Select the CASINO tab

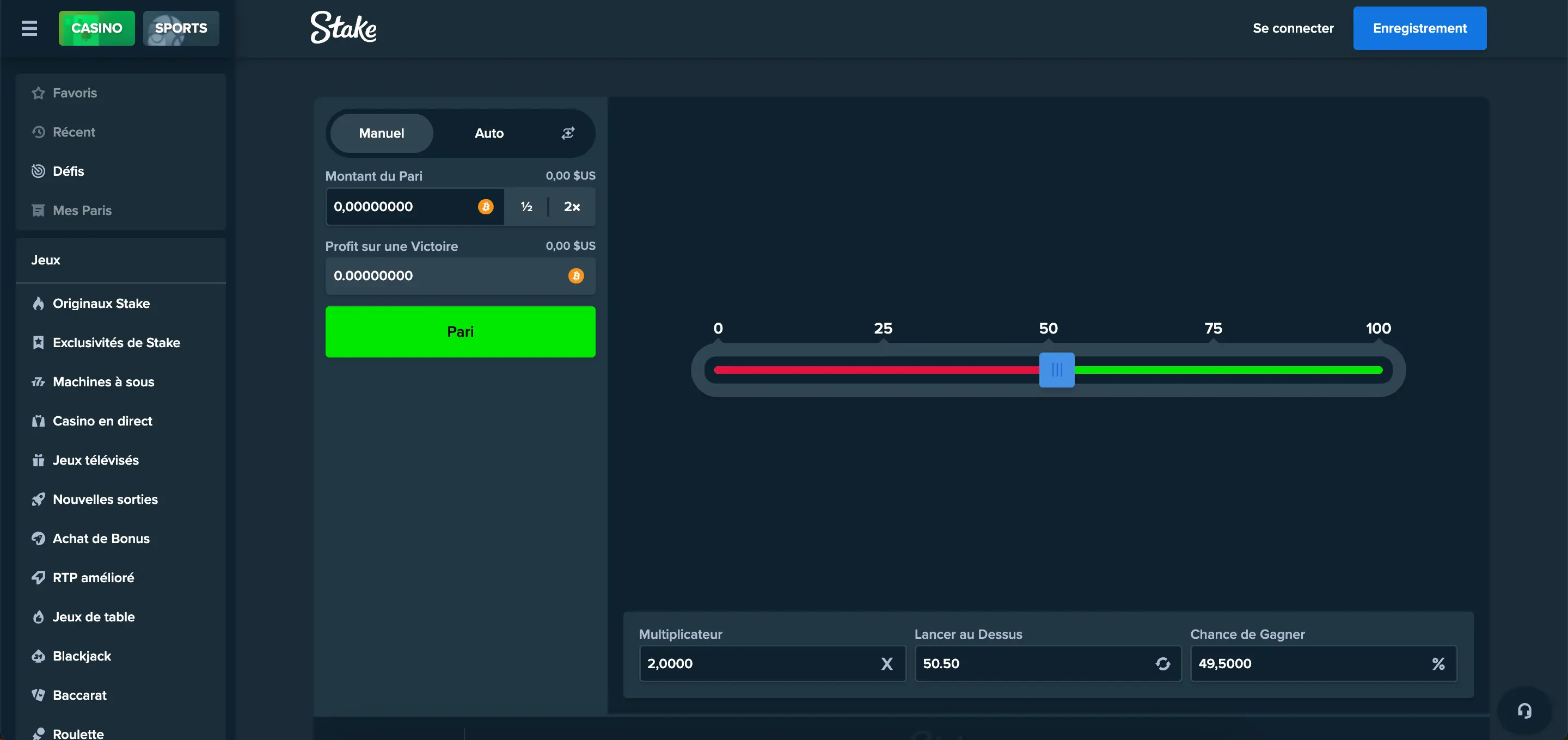(x=96, y=28)
